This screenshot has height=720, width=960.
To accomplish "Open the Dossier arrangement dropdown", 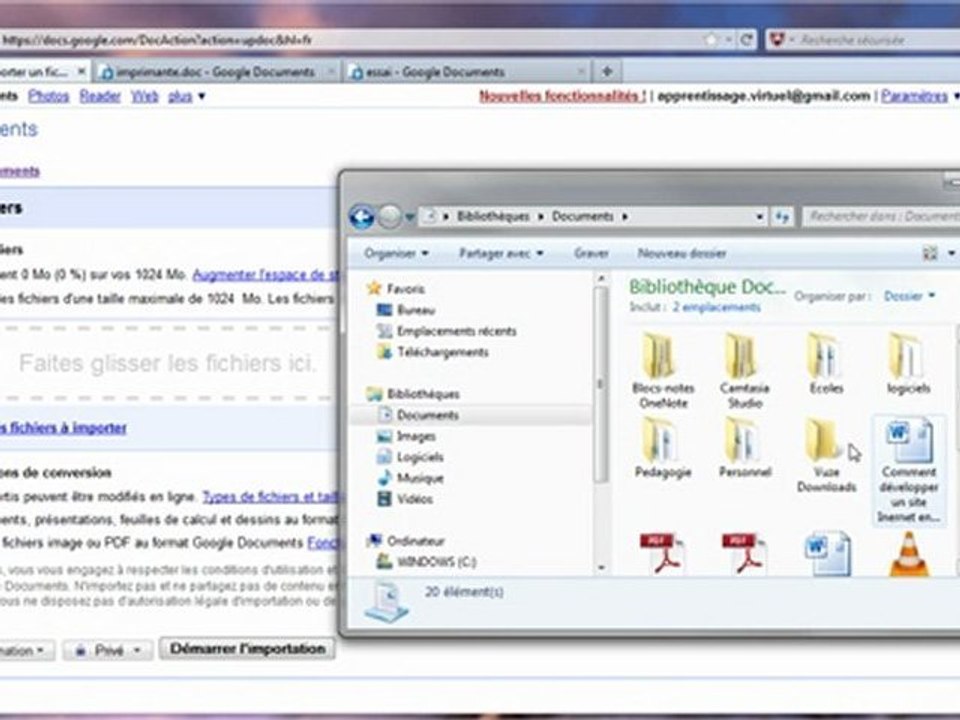I will pyautogui.click(x=909, y=296).
